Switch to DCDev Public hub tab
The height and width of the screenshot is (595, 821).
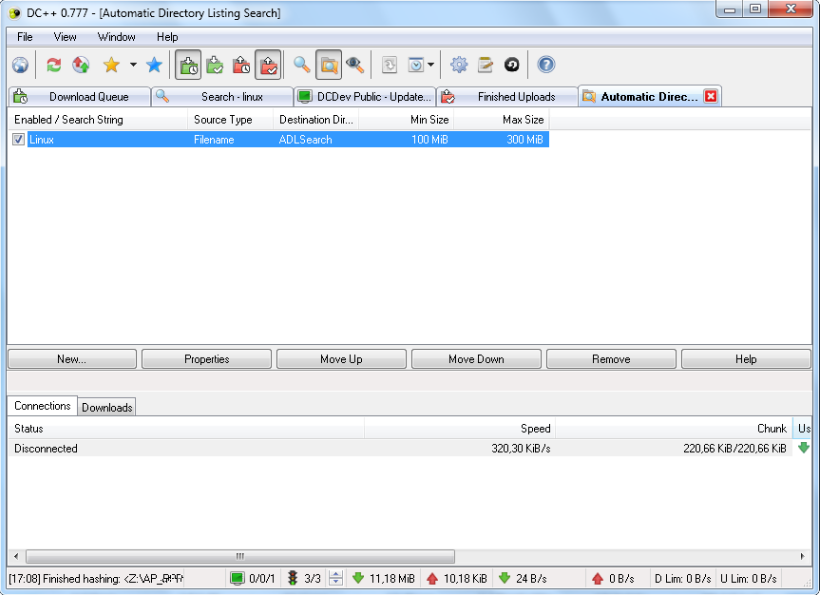pos(365,97)
